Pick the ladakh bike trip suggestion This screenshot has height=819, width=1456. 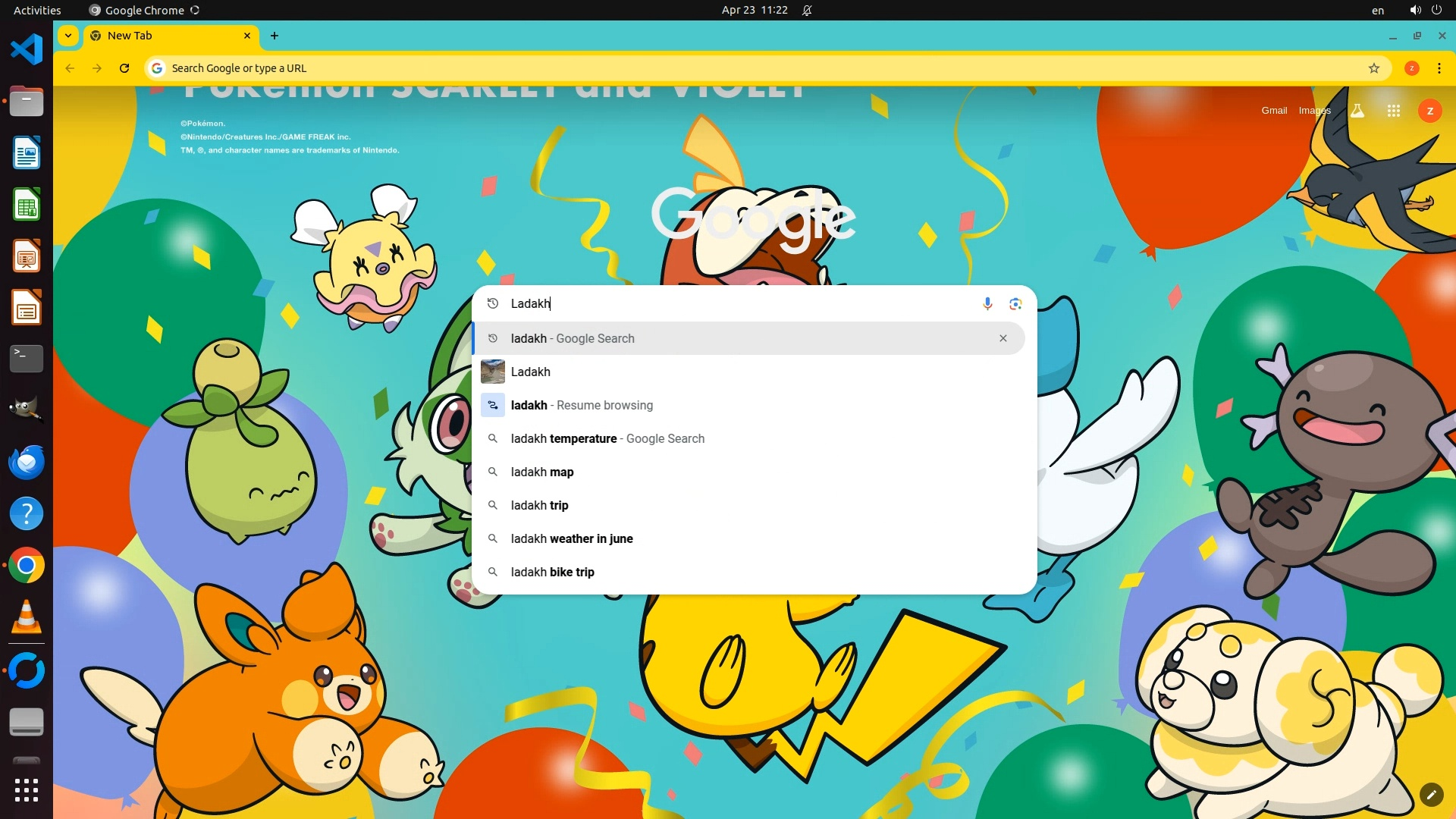pos(552,572)
